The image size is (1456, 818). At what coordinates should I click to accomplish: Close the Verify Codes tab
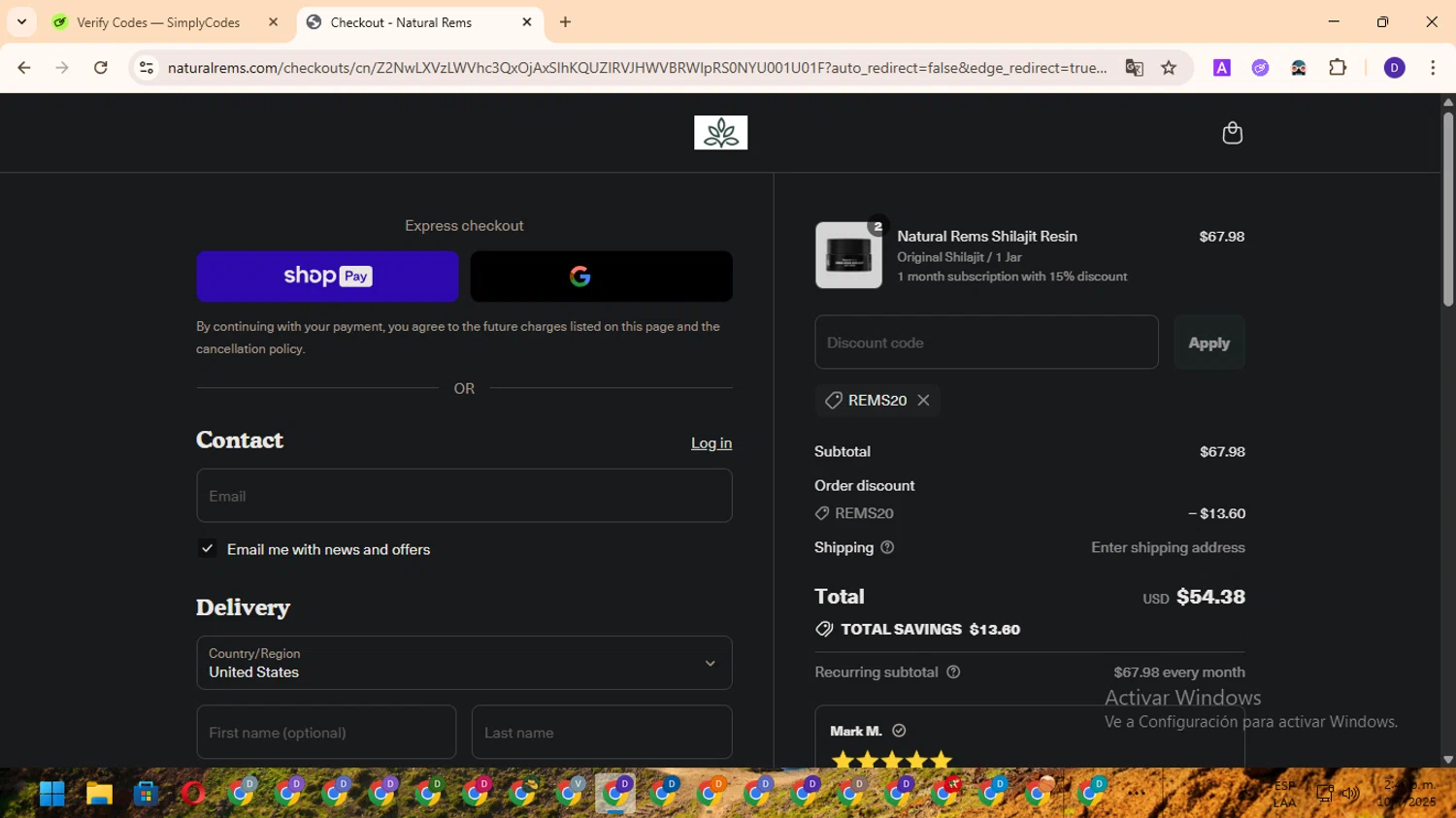tap(273, 22)
